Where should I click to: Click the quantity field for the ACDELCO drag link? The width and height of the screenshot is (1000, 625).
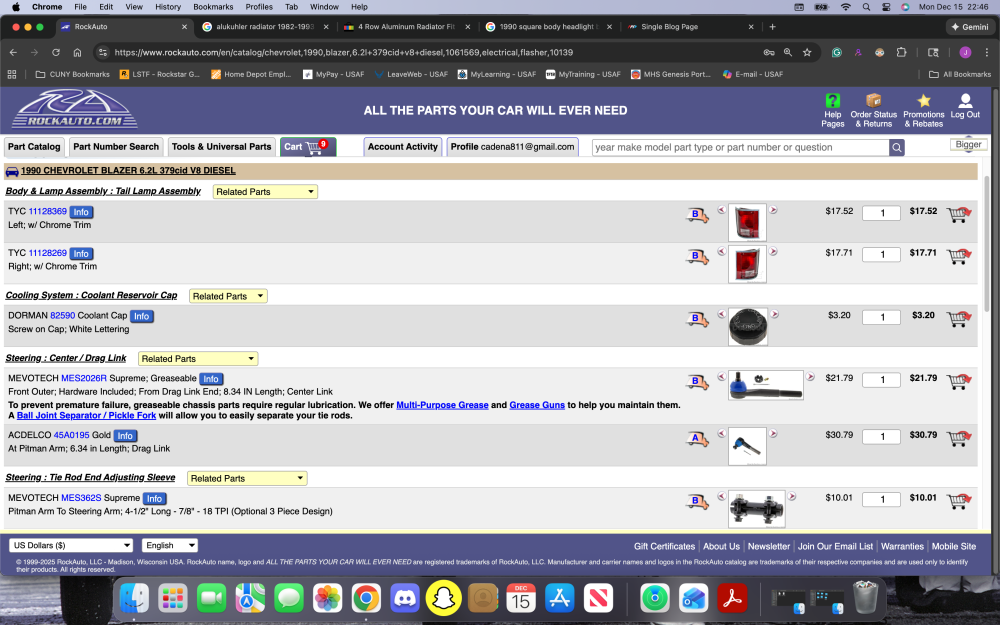(x=880, y=437)
